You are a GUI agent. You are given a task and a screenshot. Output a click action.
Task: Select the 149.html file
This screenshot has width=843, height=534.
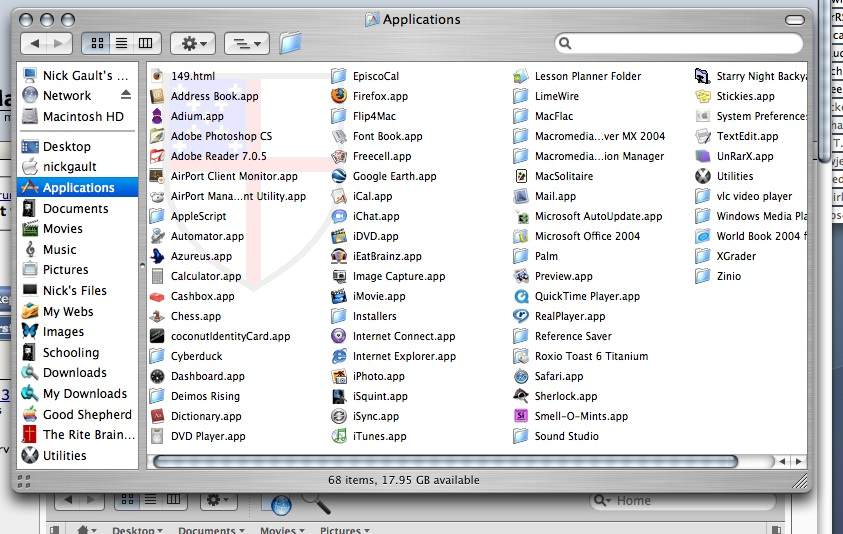click(183, 76)
